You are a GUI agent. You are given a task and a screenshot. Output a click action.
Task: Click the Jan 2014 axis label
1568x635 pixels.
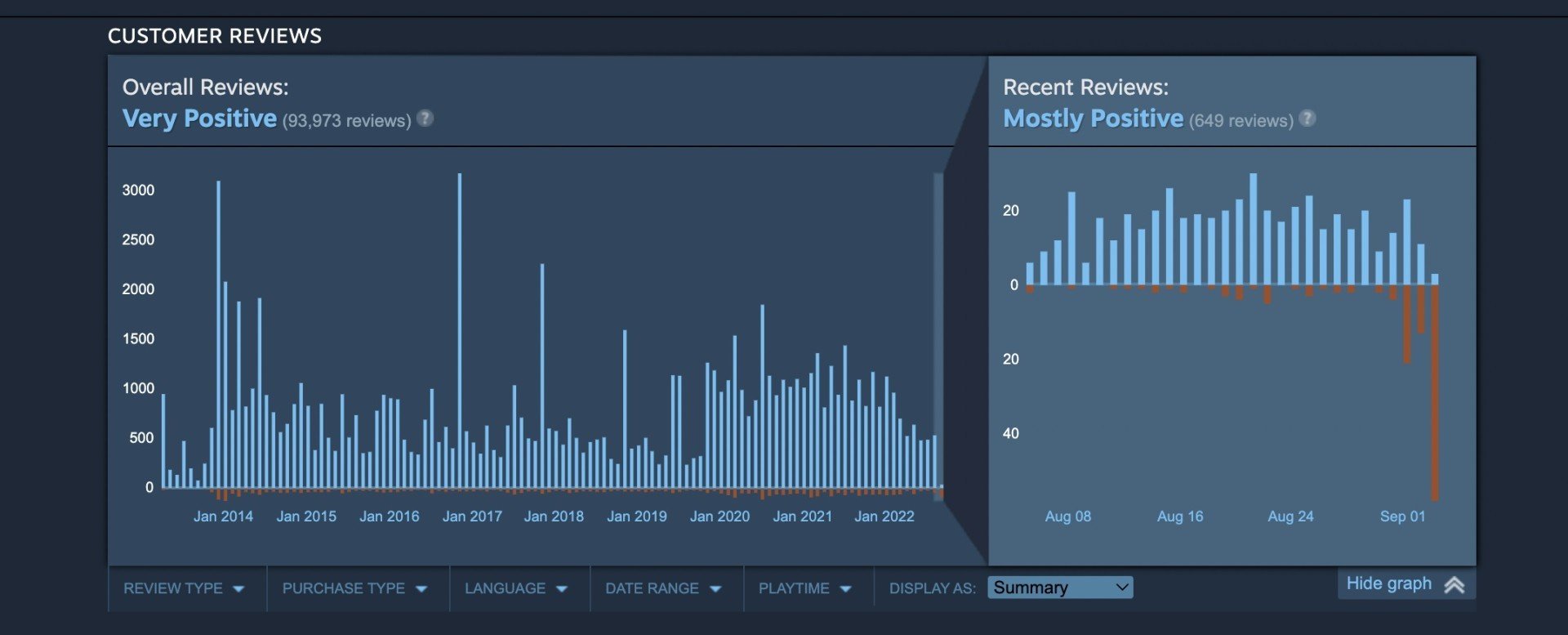click(223, 516)
